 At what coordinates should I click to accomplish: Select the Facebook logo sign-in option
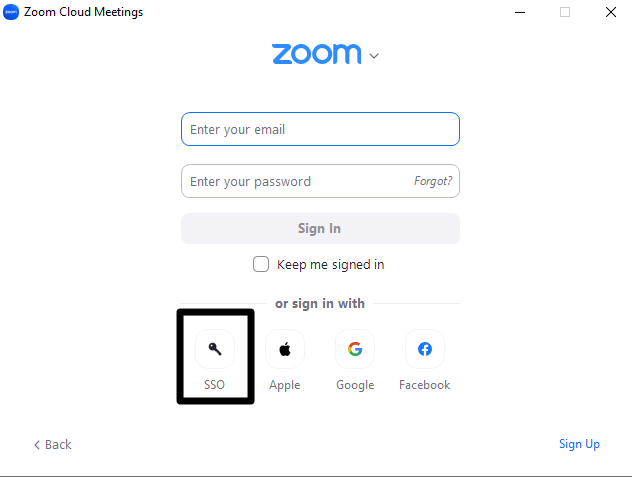425,349
